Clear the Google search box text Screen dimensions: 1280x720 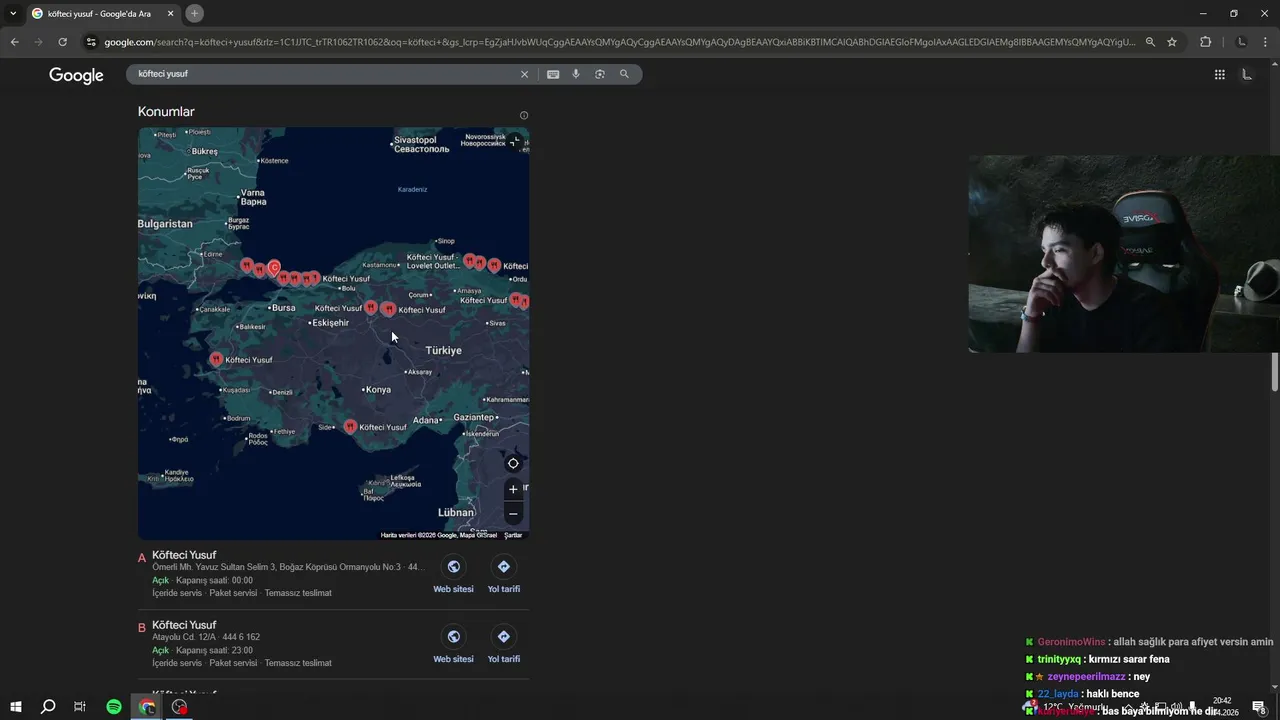click(x=524, y=74)
